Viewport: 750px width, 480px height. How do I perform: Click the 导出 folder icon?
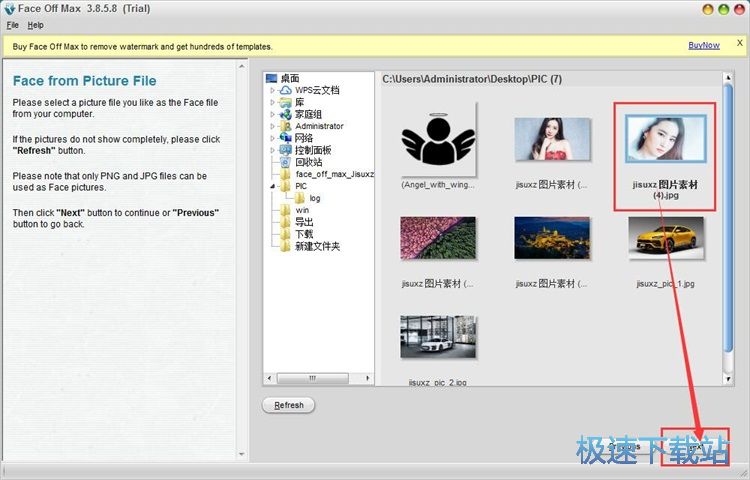(x=286, y=222)
